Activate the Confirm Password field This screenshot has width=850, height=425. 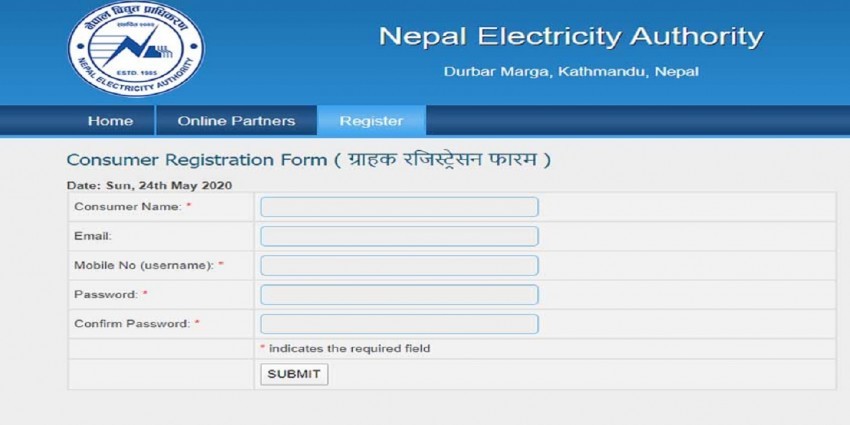click(399, 324)
